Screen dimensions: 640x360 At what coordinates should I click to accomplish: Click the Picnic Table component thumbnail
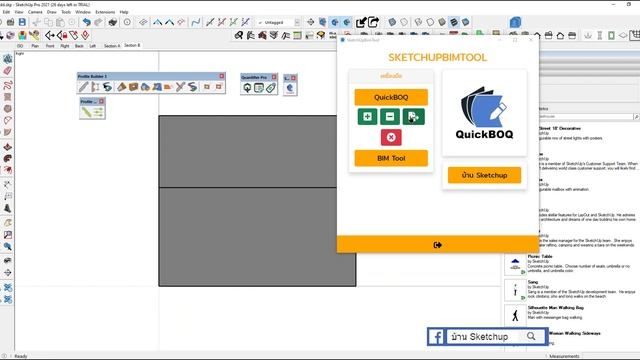[x=515, y=264]
